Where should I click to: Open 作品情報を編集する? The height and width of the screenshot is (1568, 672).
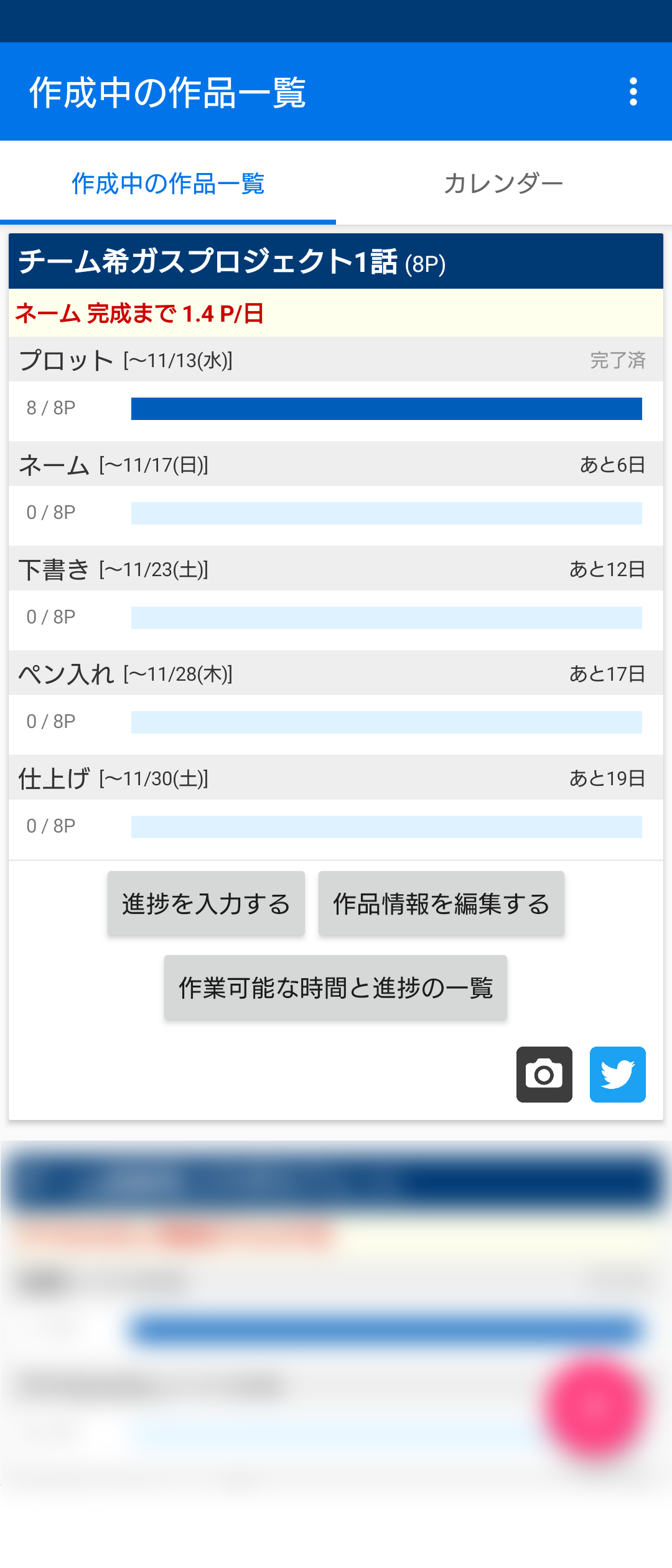click(x=441, y=903)
